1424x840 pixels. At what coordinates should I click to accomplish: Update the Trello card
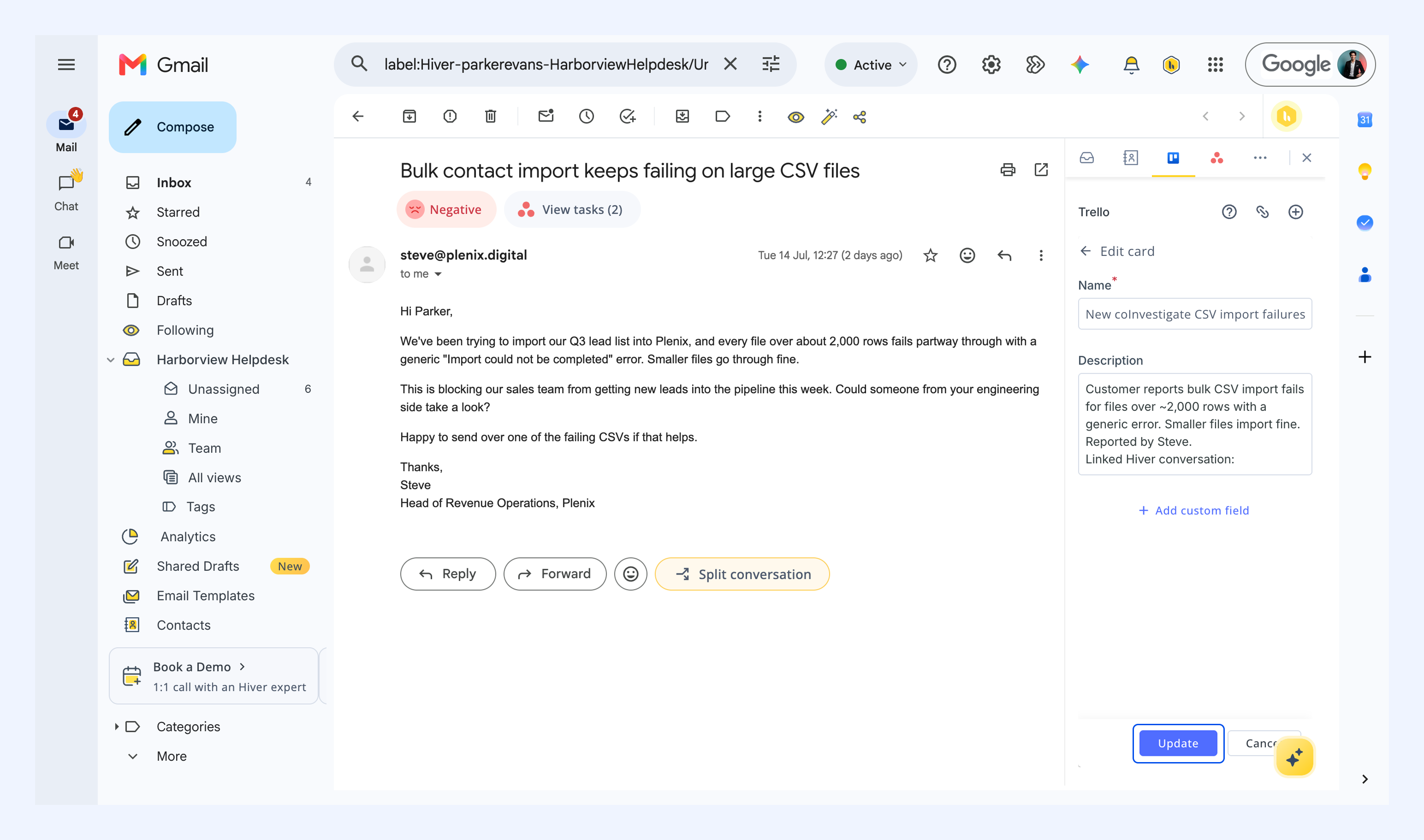pos(1178,744)
